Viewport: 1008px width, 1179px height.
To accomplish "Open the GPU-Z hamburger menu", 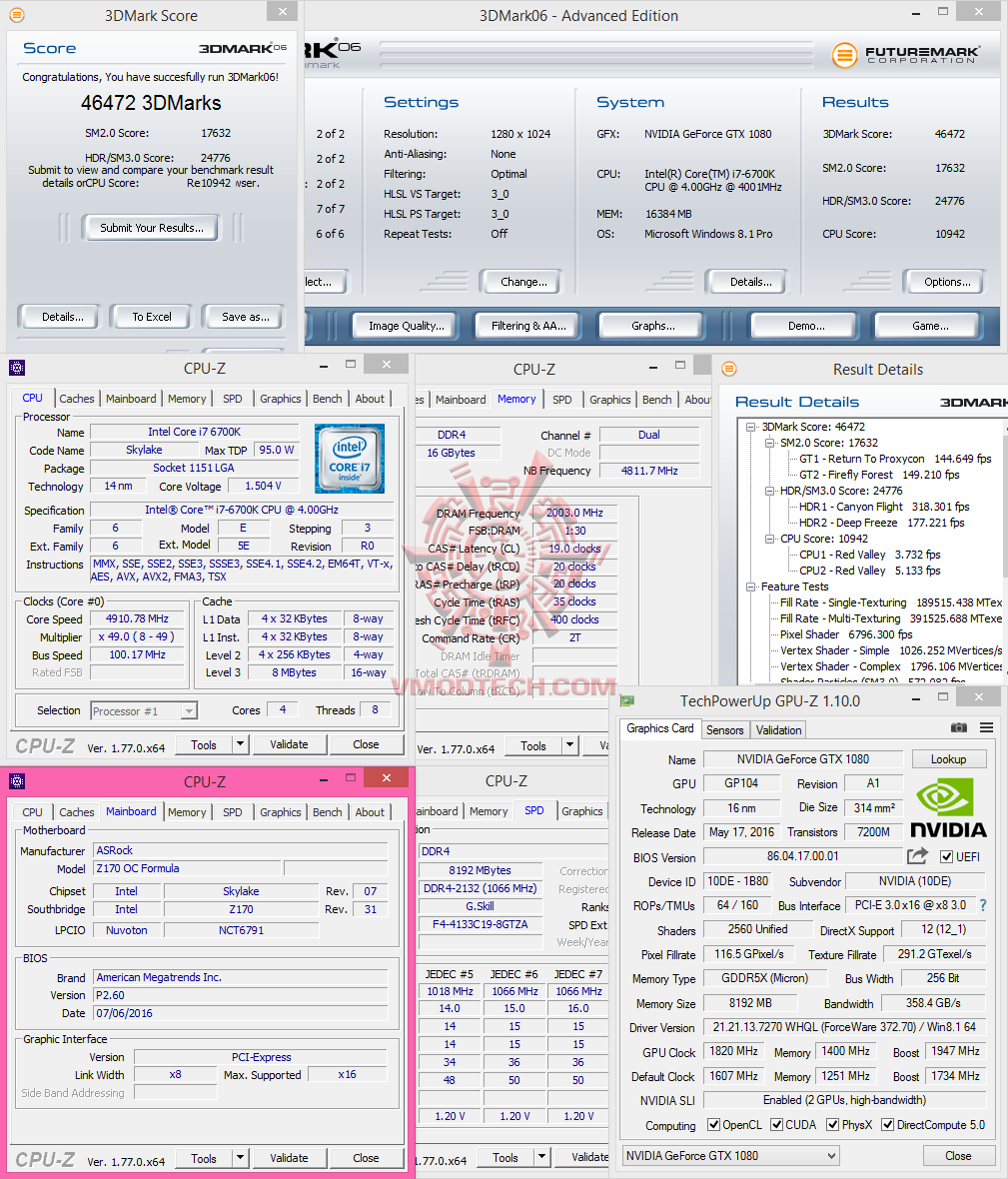I will (x=987, y=727).
